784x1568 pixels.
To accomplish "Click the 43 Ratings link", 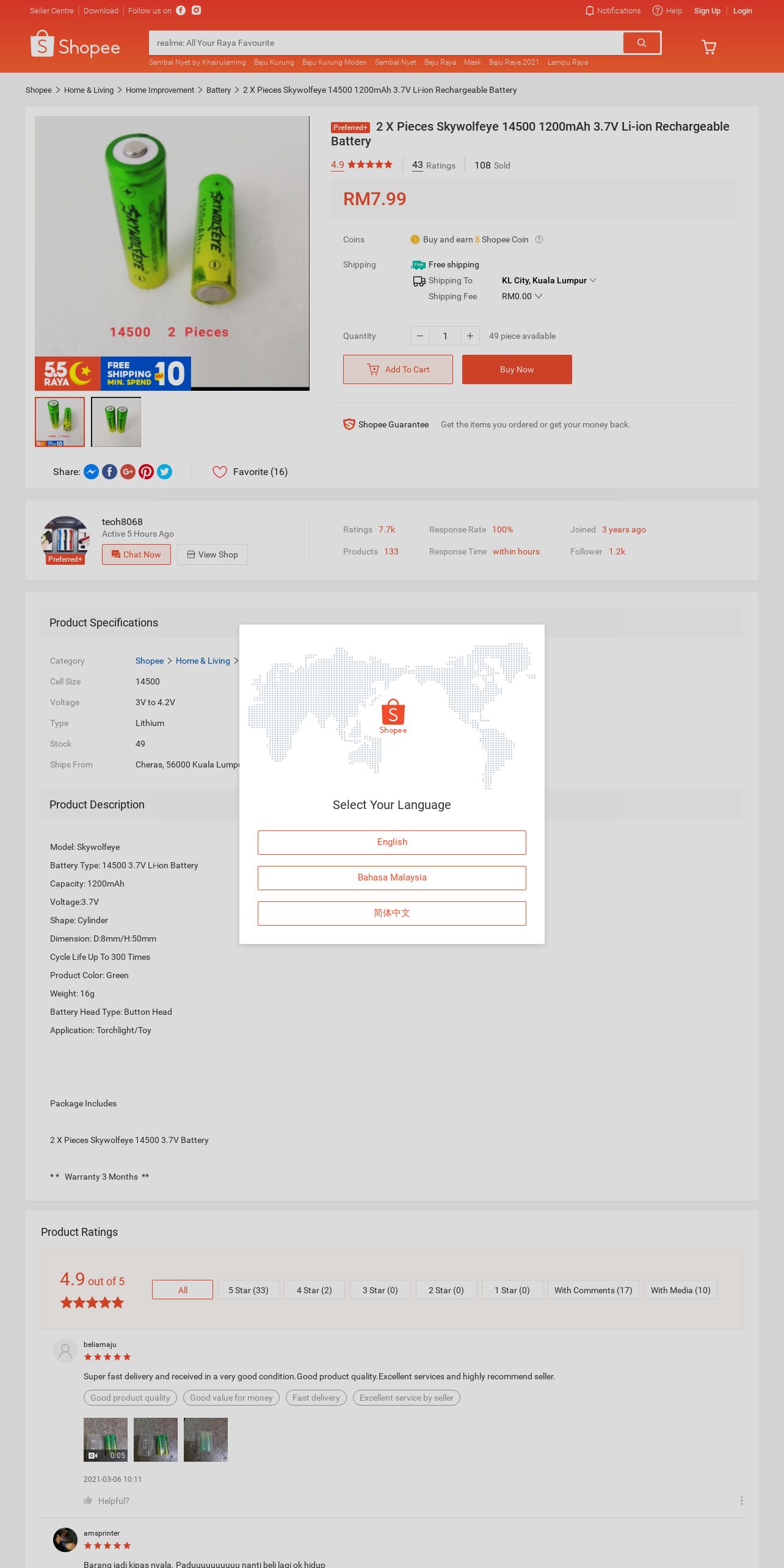I will (x=434, y=165).
